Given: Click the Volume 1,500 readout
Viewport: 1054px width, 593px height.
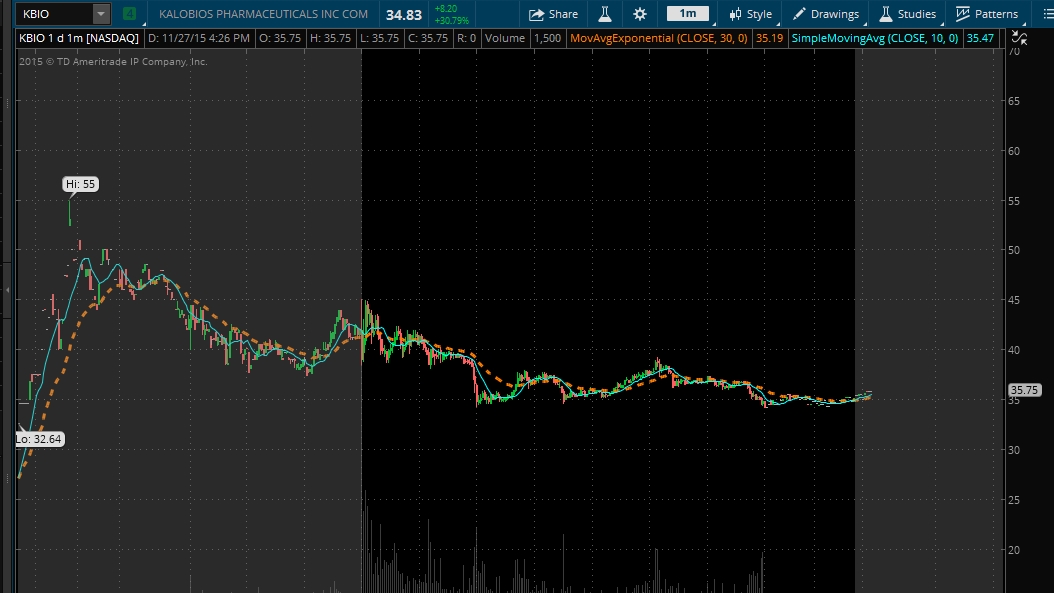Looking at the screenshot, I should [522, 38].
